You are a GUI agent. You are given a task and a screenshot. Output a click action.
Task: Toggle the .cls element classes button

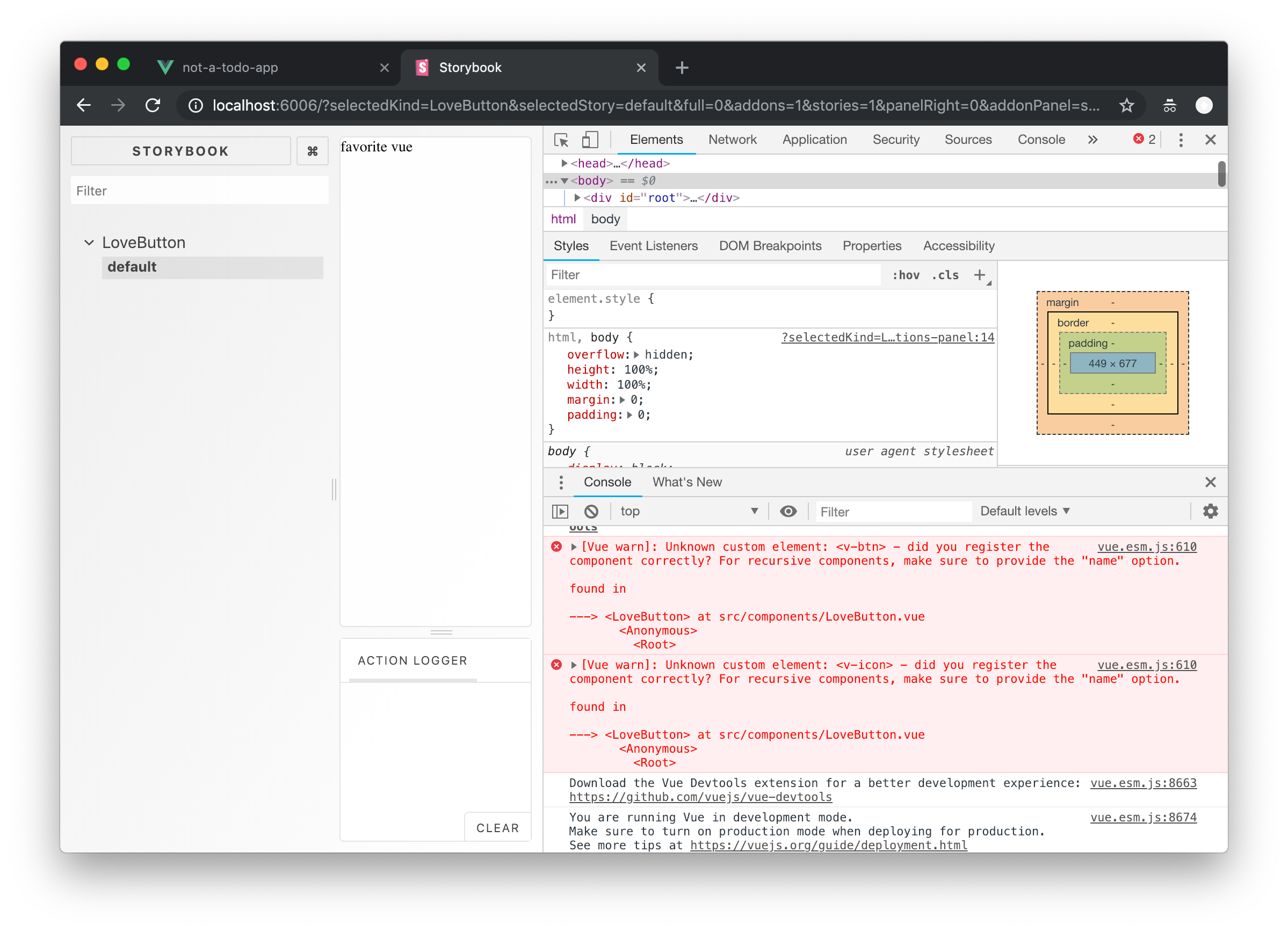(945, 275)
